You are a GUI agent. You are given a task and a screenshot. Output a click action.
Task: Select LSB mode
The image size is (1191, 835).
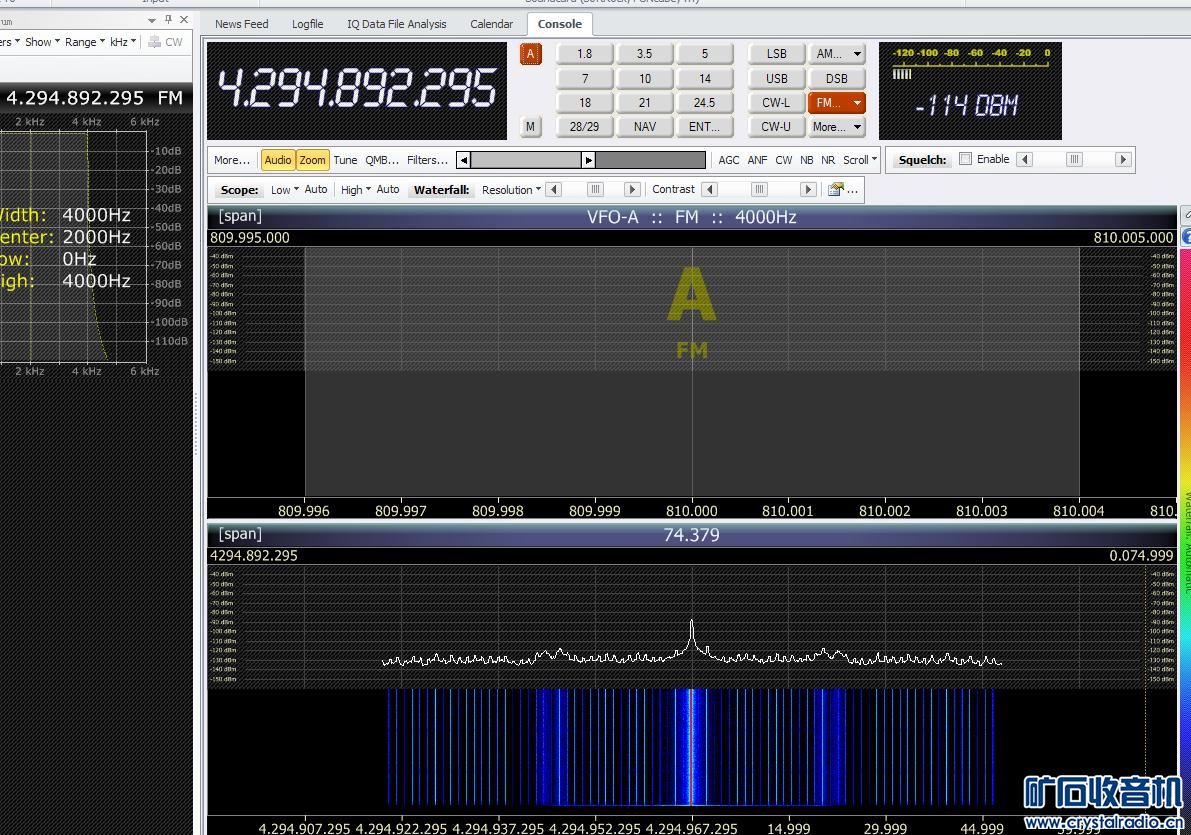click(776, 54)
